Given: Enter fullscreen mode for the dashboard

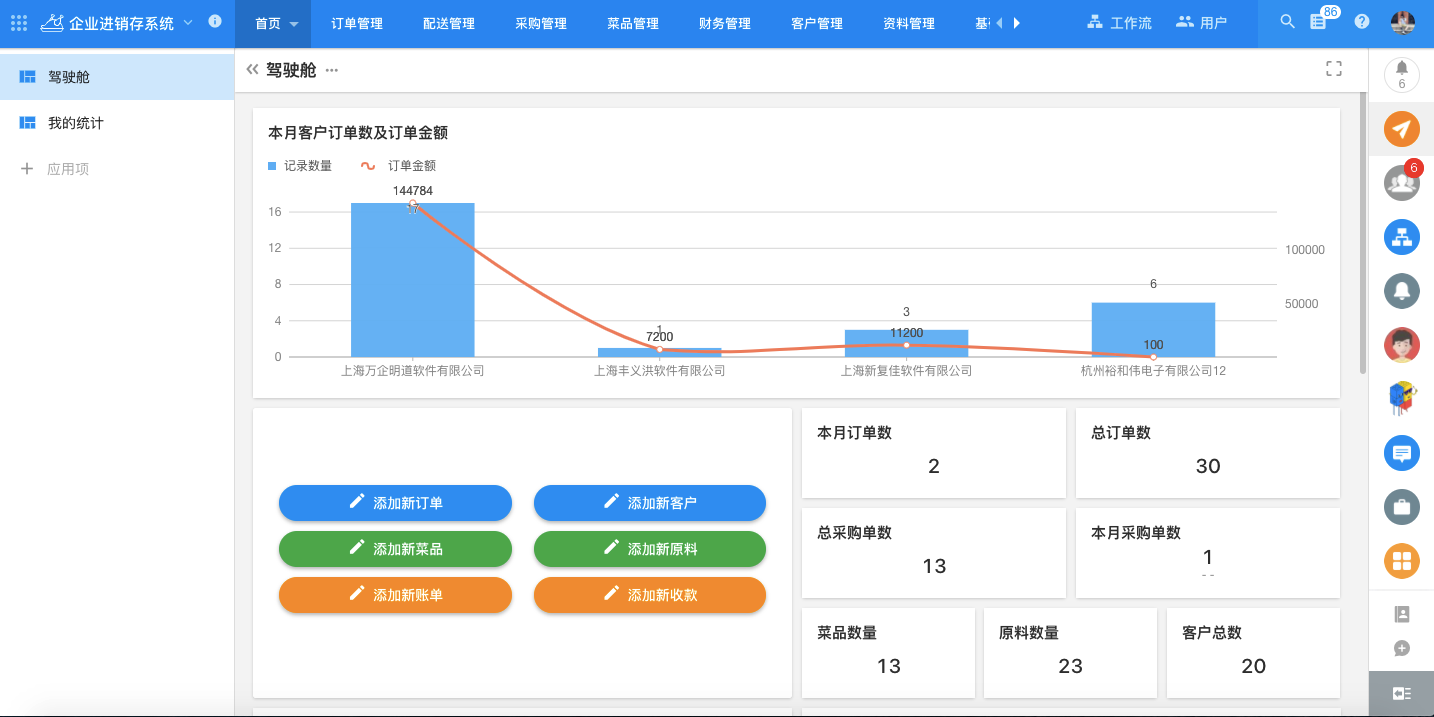Looking at the screenshot, I should click(1333, 68).
